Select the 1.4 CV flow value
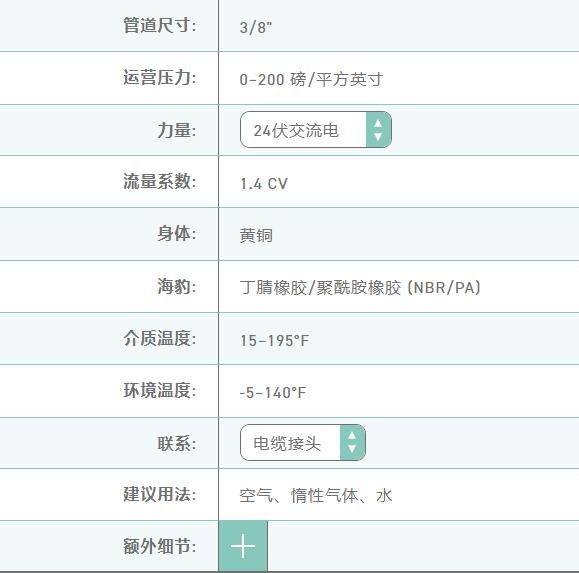This screenshot has height=573, width=579. coord(264,183)
